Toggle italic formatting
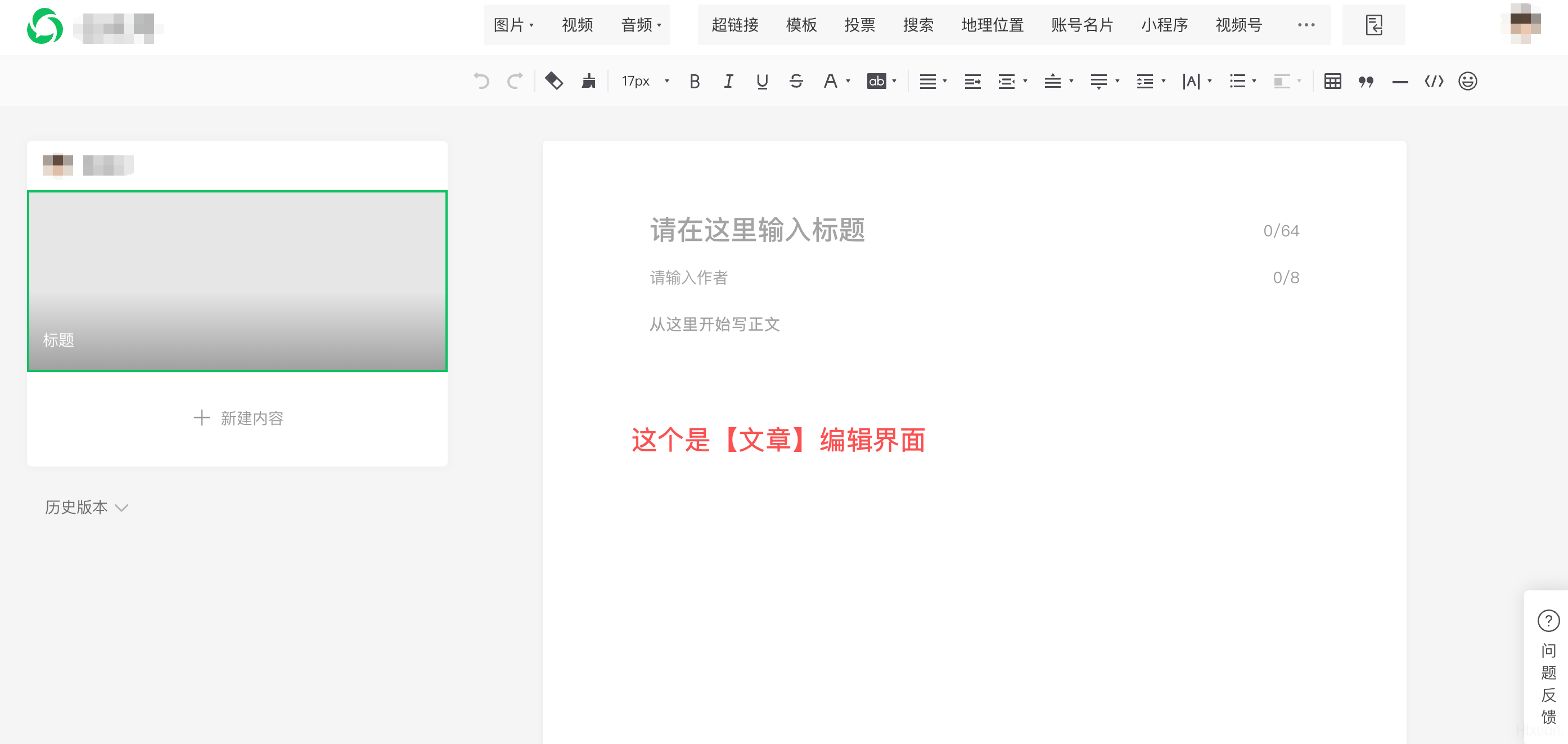 [x=728, y=81]
